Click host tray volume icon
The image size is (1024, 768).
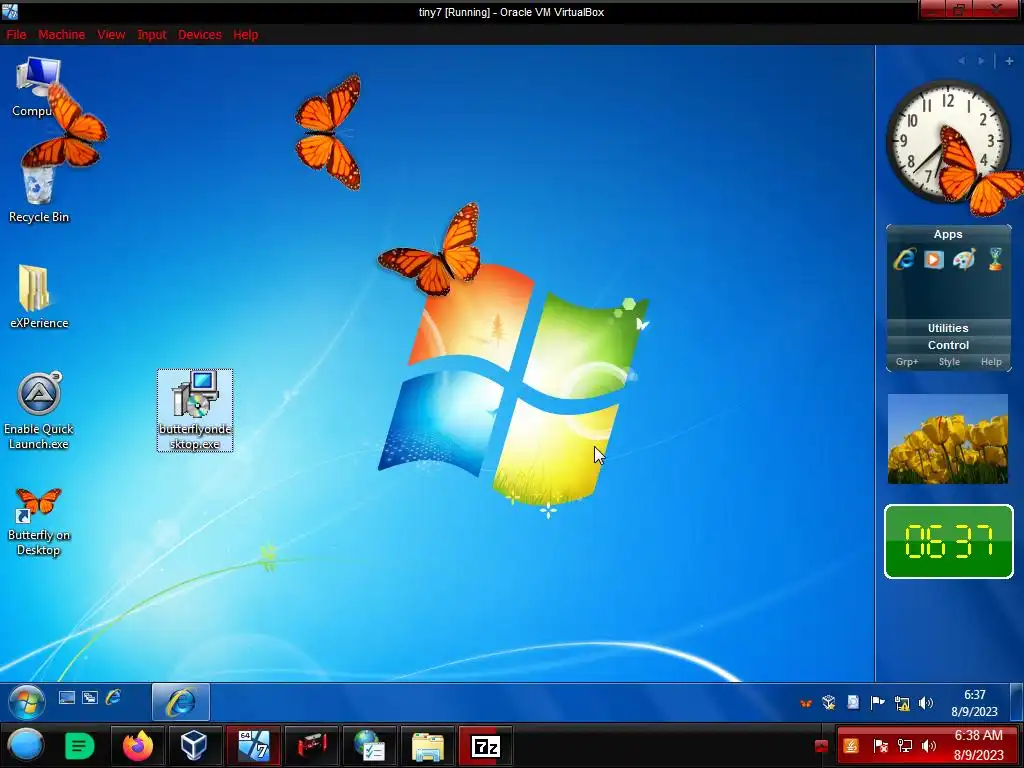(x=929, y=746)
